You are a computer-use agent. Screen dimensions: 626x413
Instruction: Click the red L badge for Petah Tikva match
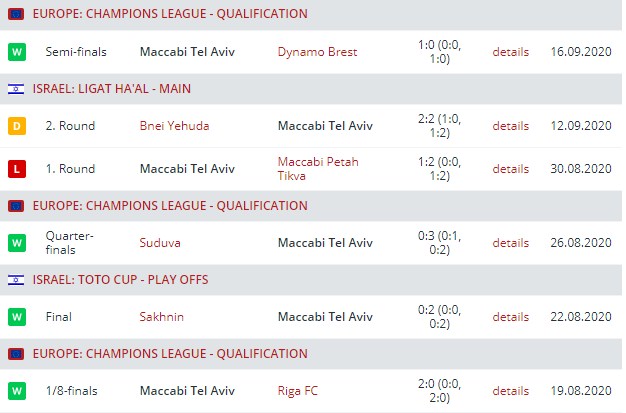(x=16, y=169)
